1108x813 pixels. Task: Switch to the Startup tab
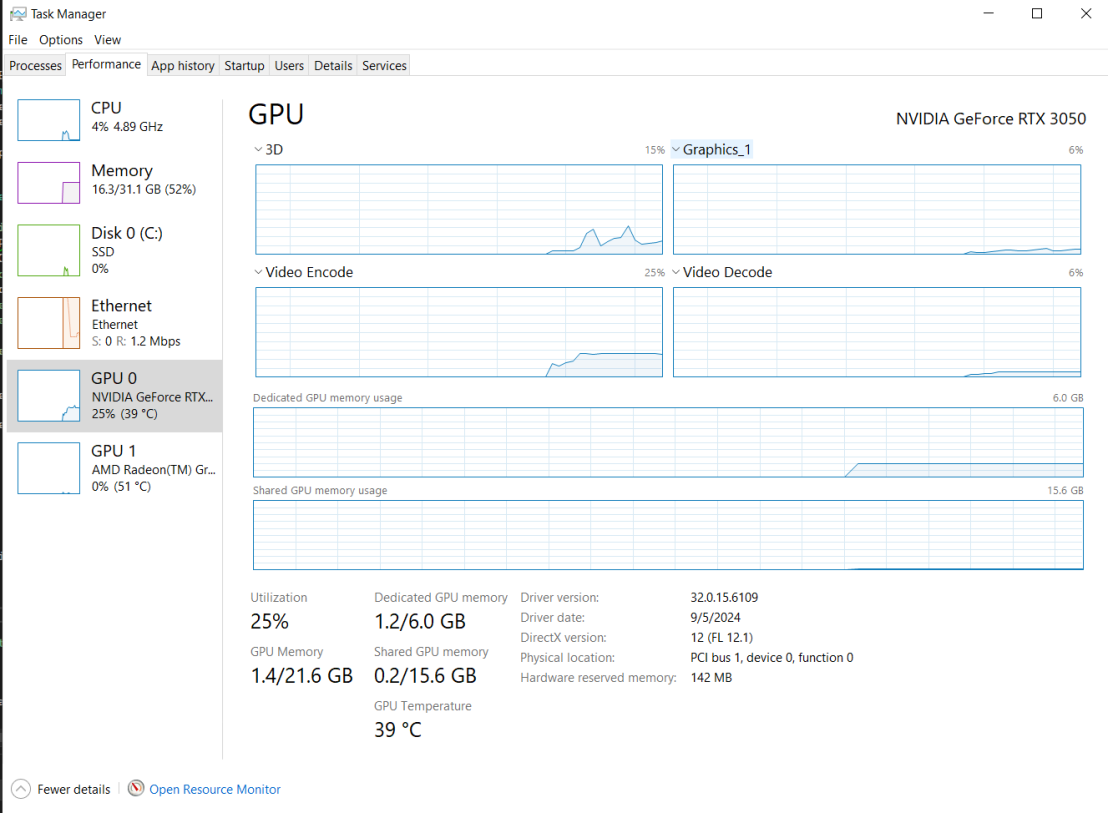[x=244, y=66]
